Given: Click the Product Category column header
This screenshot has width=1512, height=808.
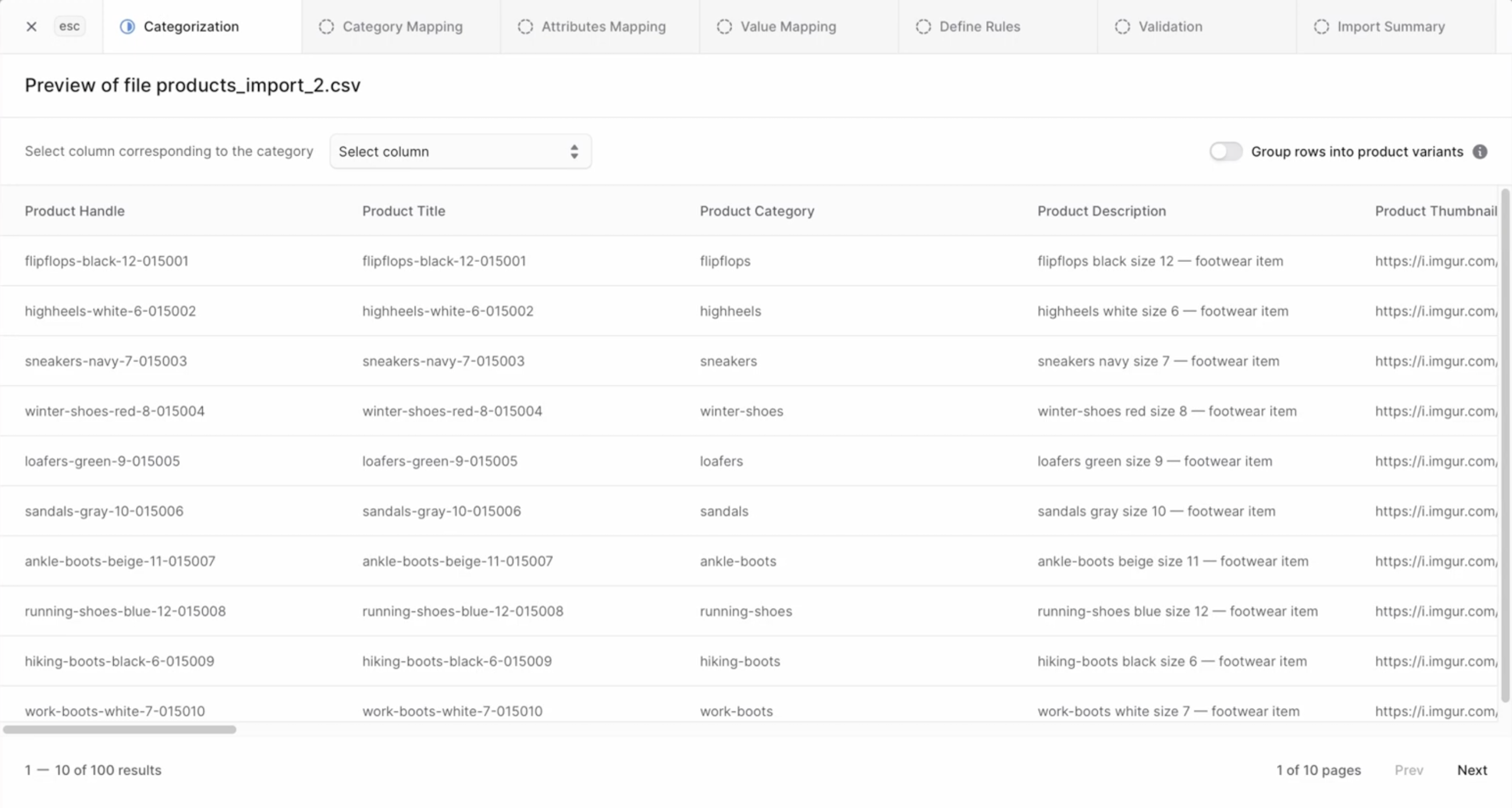Looking at the screenshot, I should (x=757, y=211).
